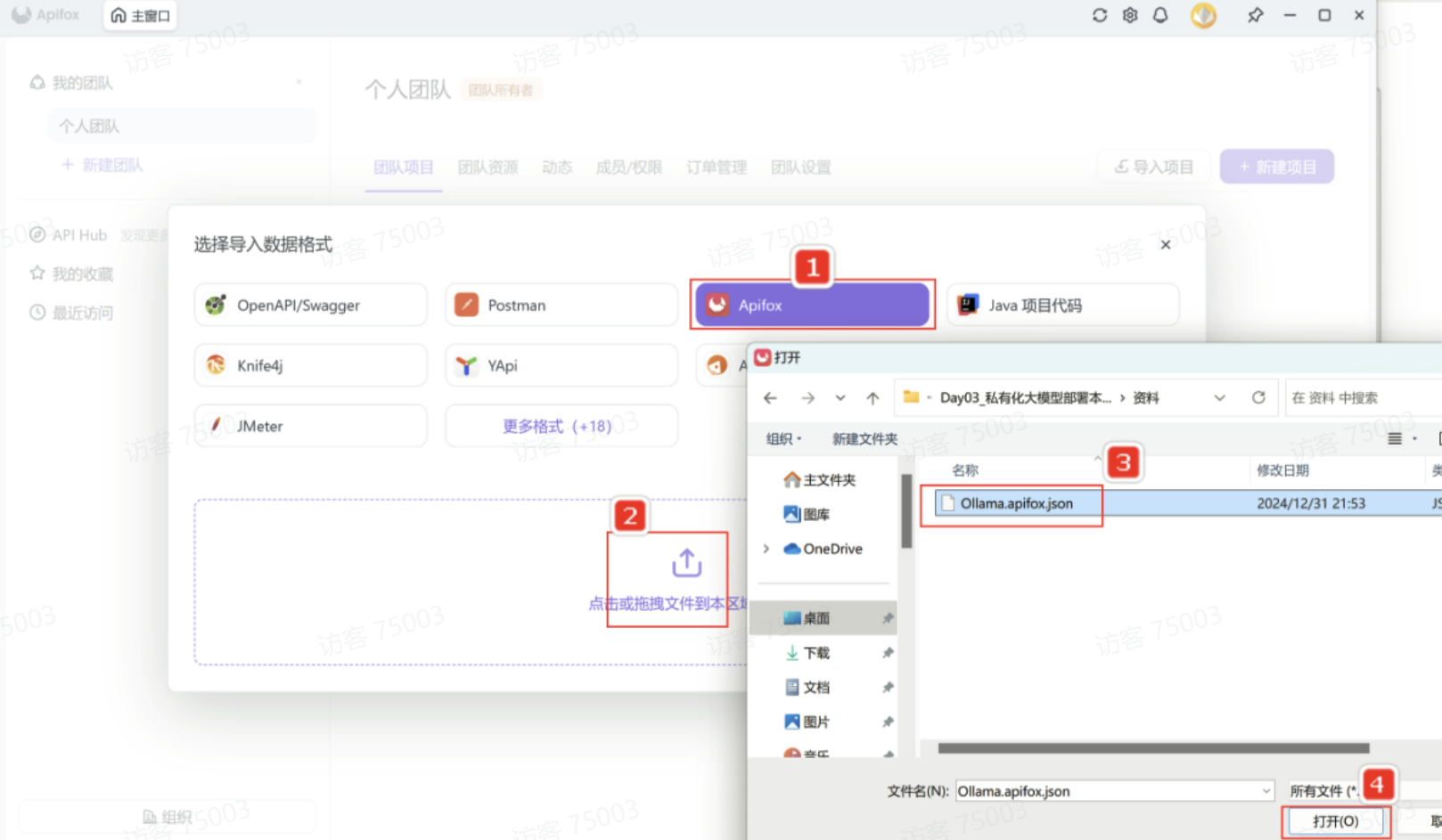Open Apifox settings gear icon

1130,15
